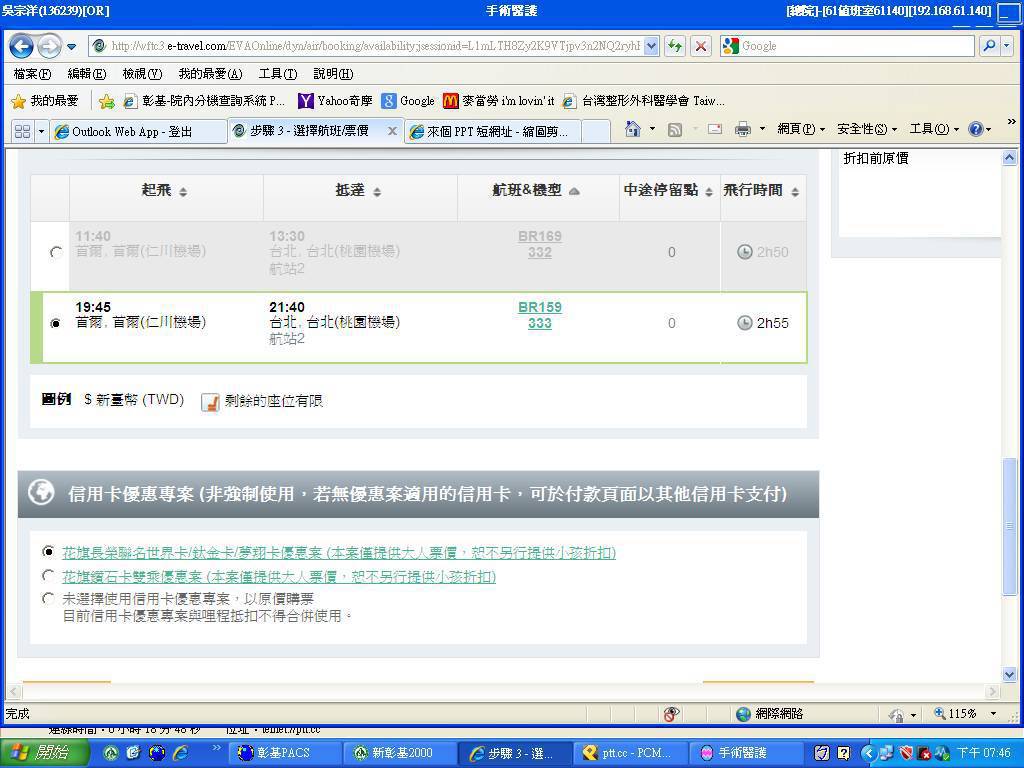Open the address bar URL dropdown
Screen dimensions: 1024x768
tap(652, 46)
